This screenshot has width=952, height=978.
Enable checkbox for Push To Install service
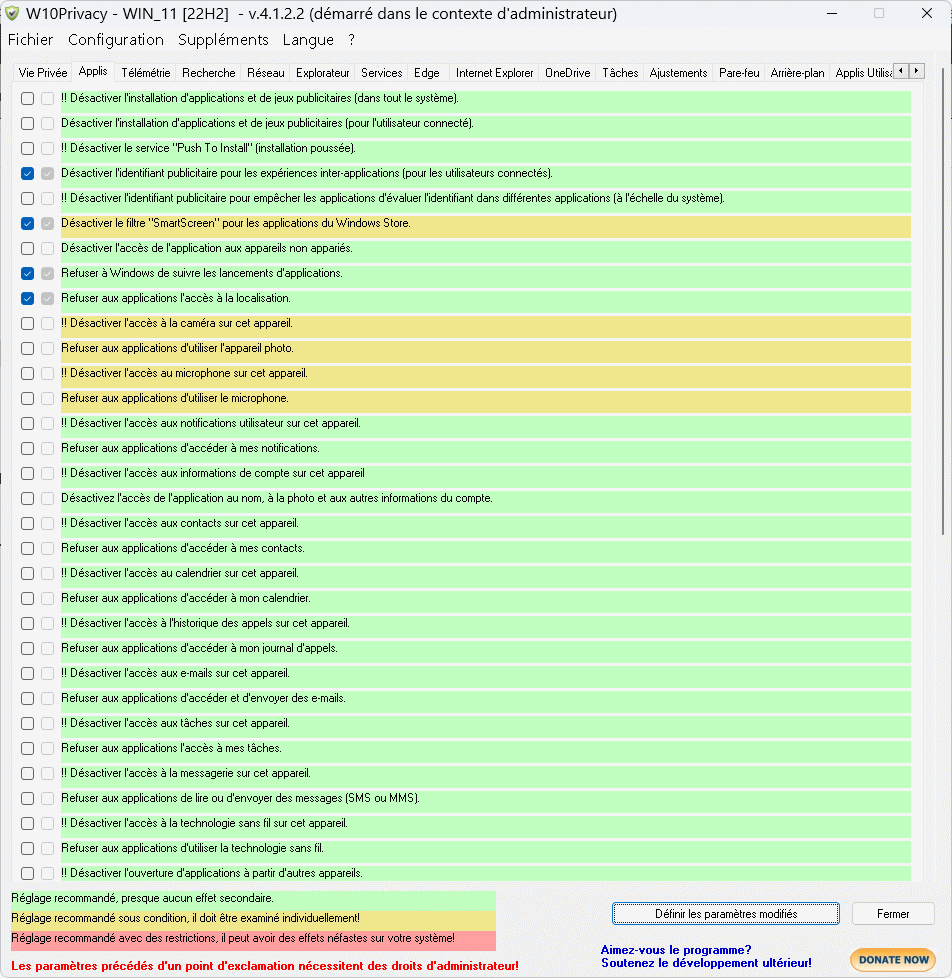[x=27, y=148]
